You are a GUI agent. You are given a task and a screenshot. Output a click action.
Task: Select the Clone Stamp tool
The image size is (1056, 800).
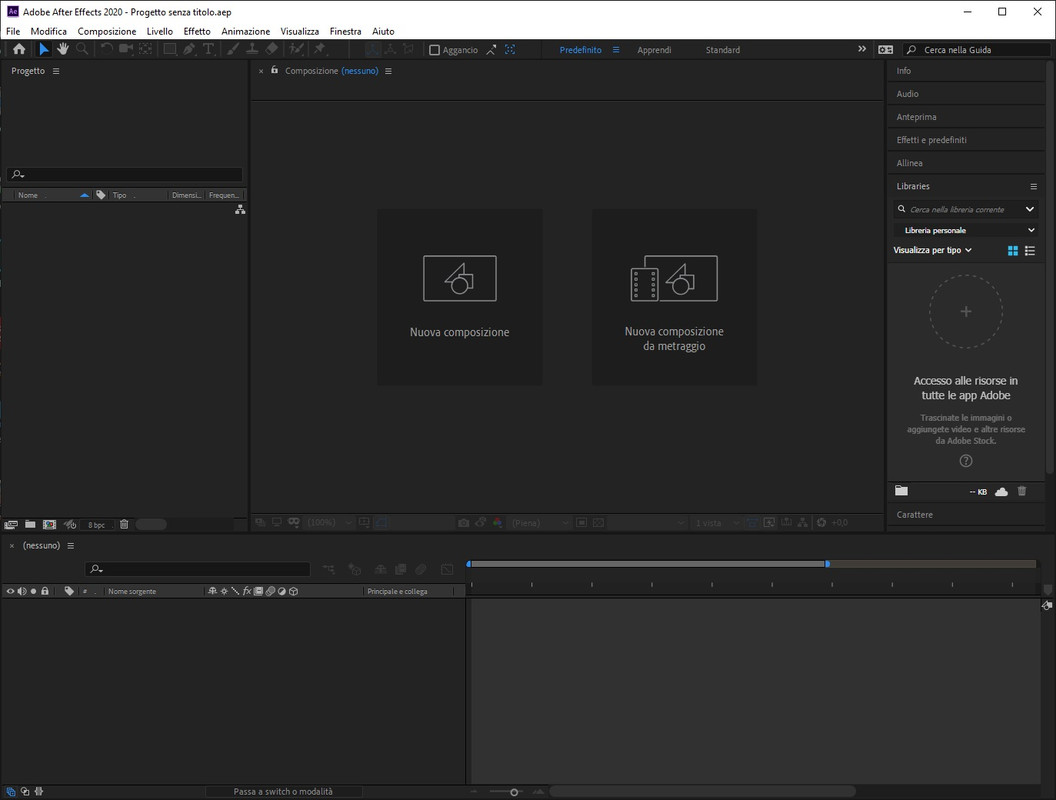[252, 49]
